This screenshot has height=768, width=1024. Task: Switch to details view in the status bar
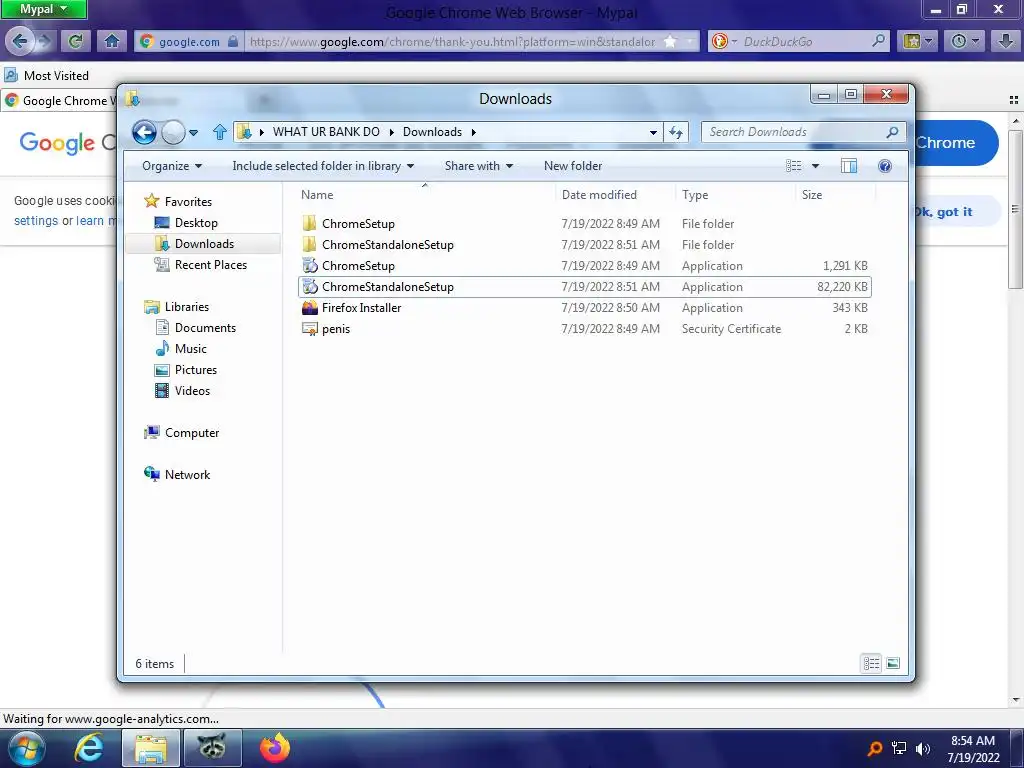point(872,664)
